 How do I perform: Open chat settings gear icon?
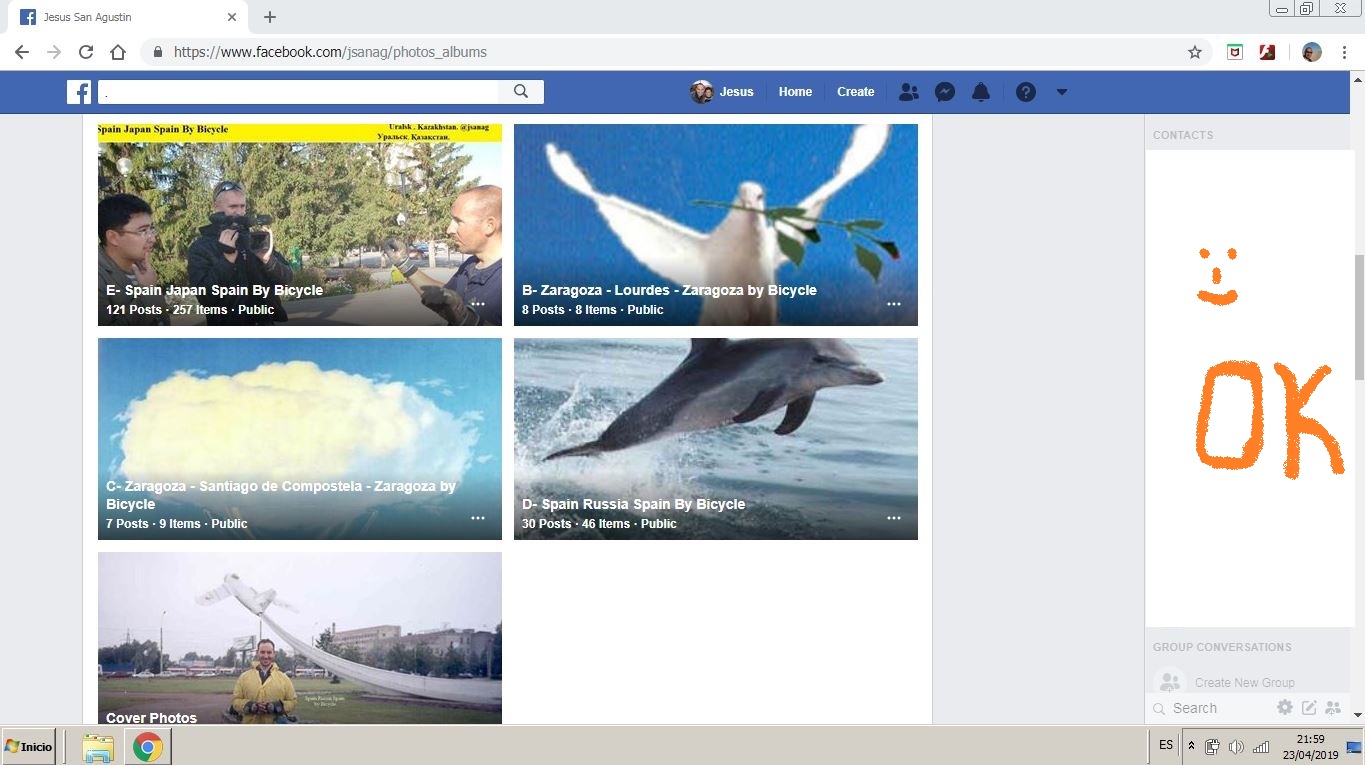[x=1285, y=708]
